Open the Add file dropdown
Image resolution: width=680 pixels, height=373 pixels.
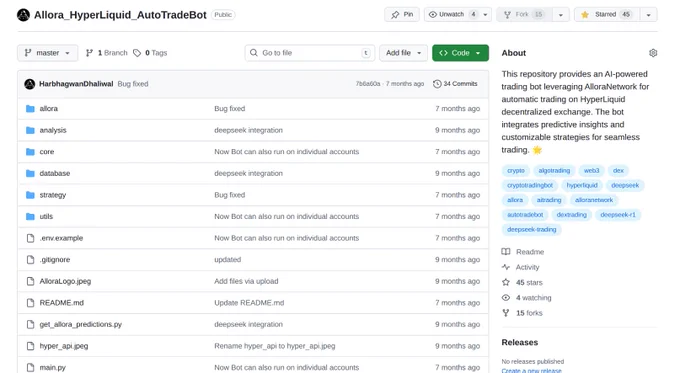tap(403, 53)
